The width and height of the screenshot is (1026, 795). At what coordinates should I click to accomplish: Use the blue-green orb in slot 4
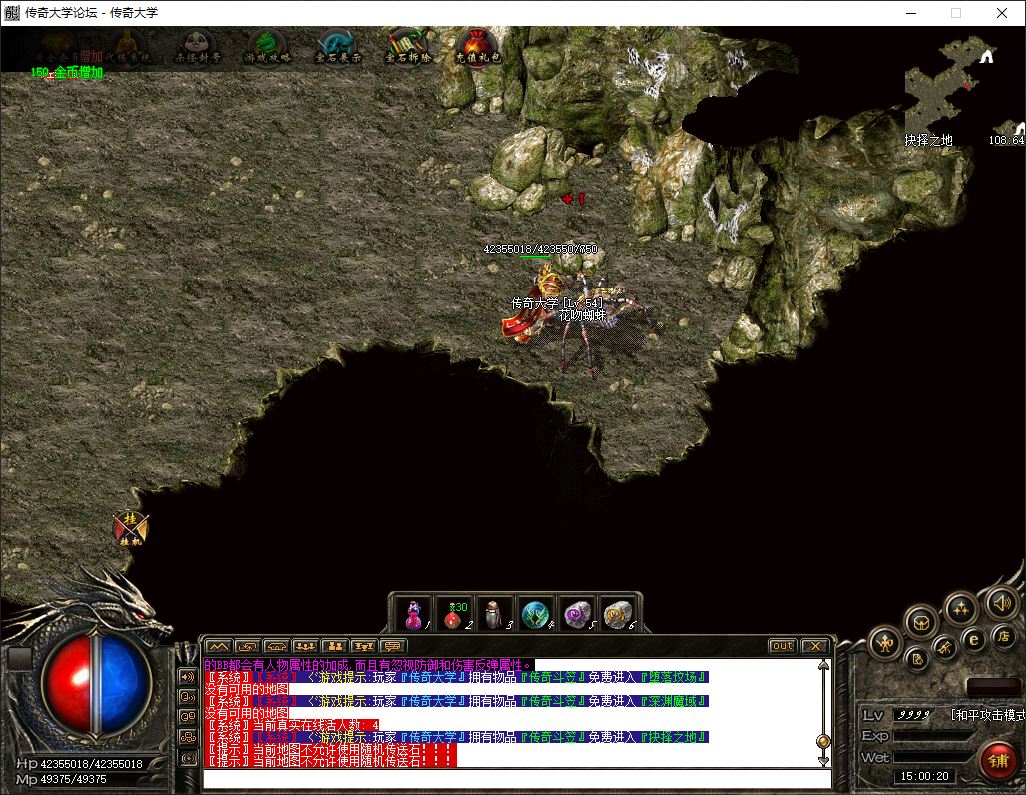(x=537, y=614)
